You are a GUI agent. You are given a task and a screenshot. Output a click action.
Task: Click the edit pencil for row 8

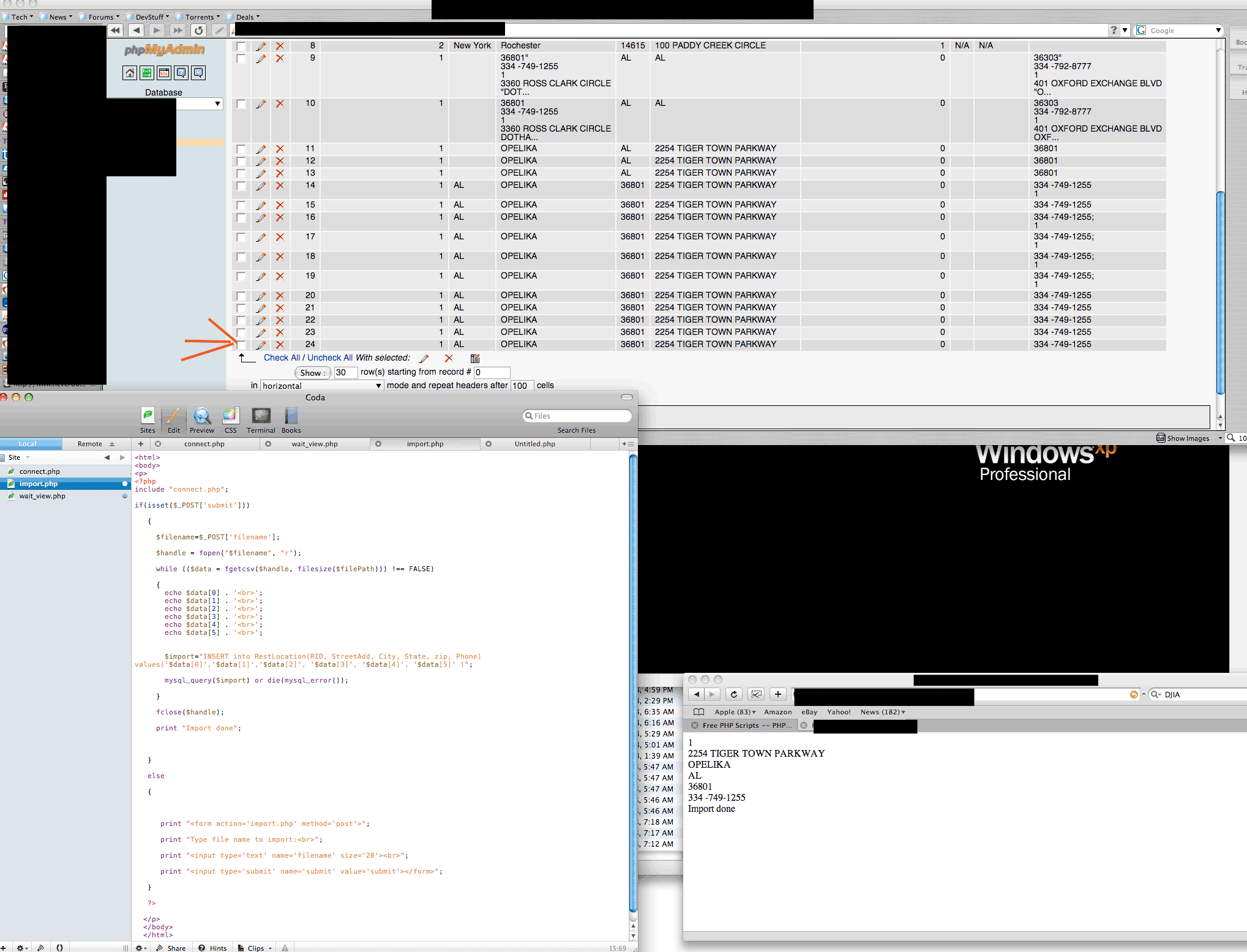coord(261,46)
